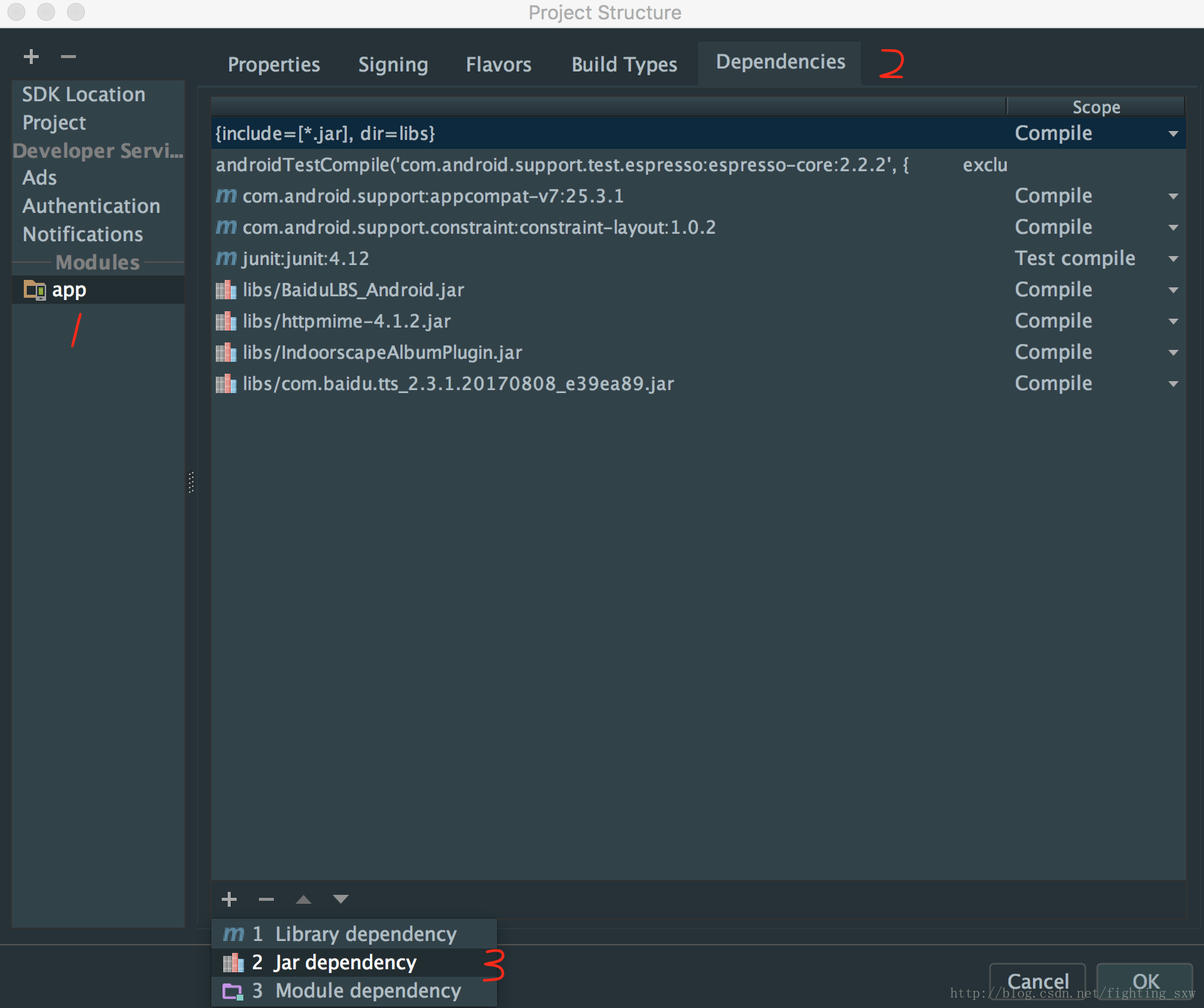
Task: Select the libs/BaiduLBS_Android.jar row
Action: (698, 290)
